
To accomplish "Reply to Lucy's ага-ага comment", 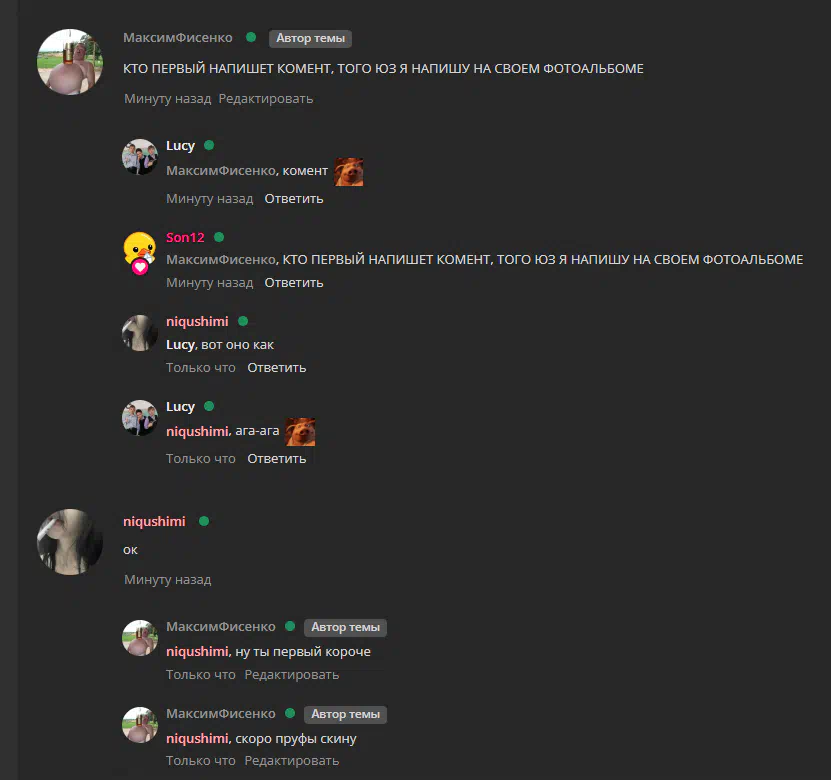I will pos(277,458).
